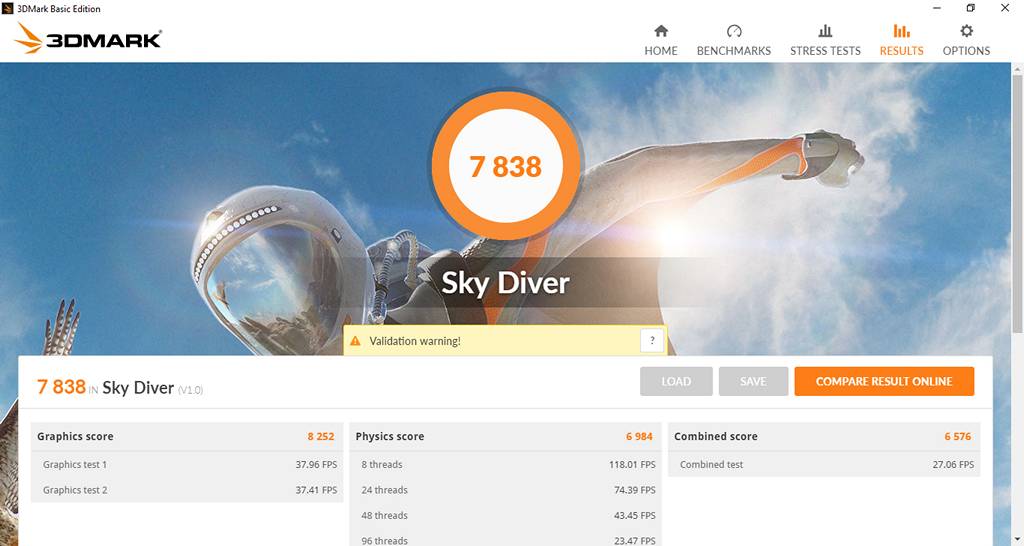Screen dimensions: 1024x546
Task: Click the orange validation warning triangle
Action: (355, 341)
